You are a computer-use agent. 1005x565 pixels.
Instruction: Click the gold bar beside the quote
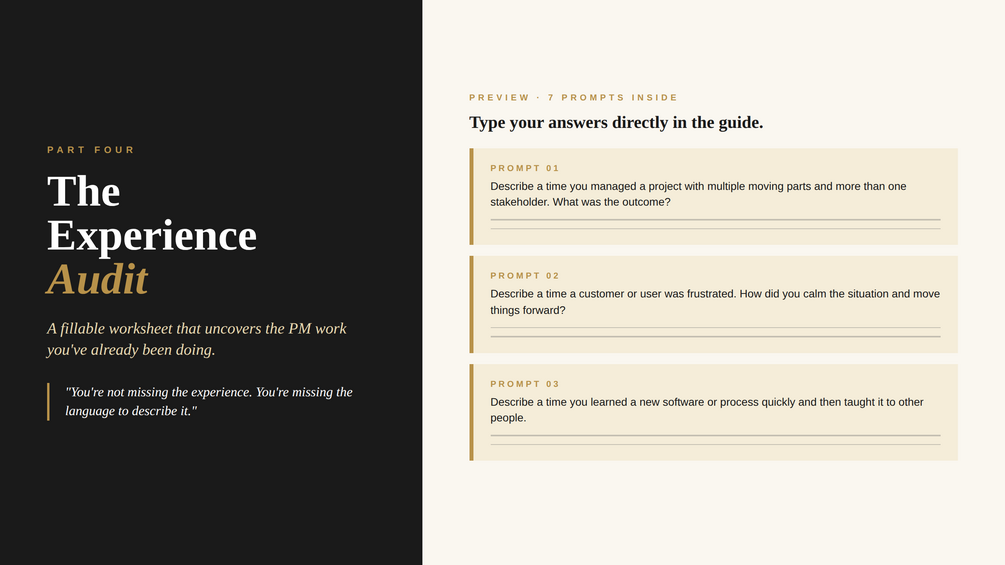48,402
